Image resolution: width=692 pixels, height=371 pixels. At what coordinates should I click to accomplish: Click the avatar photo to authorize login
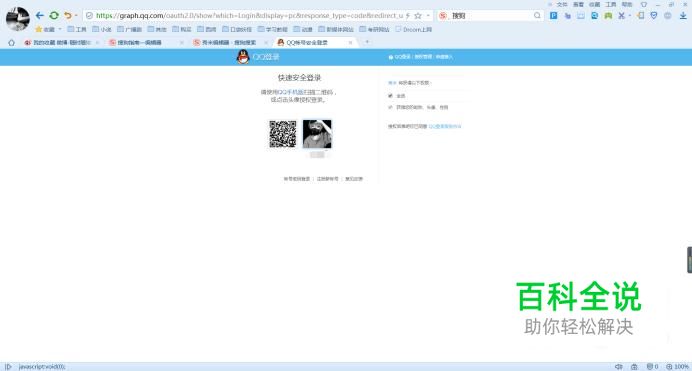[x=317, y=134]
